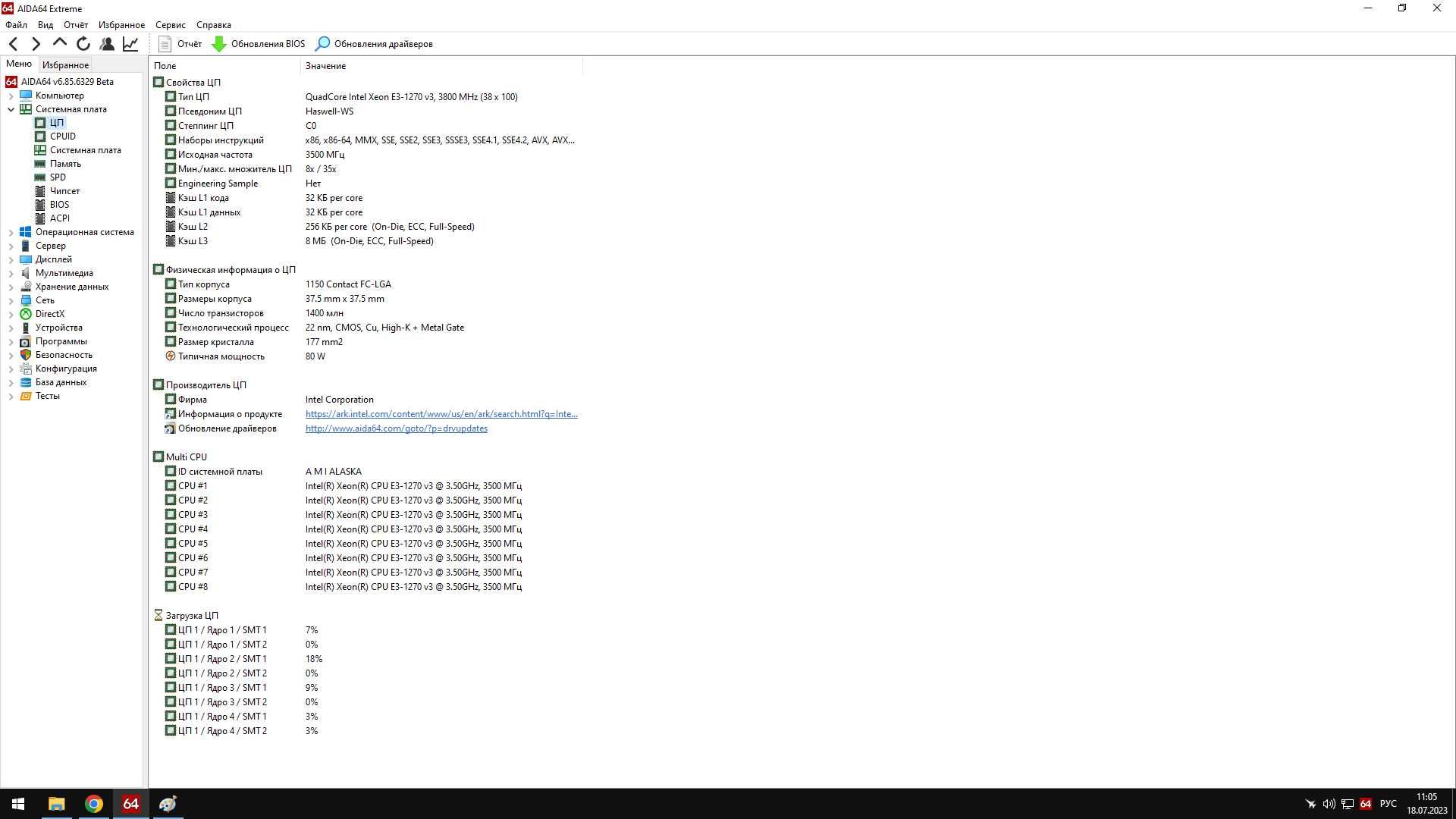Open the Справка menu

(214, 25)
